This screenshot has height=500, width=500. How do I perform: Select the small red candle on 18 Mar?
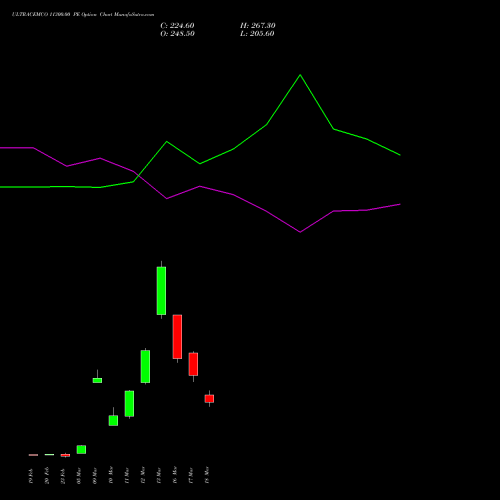pyautogui.click(x=209, y=399)
